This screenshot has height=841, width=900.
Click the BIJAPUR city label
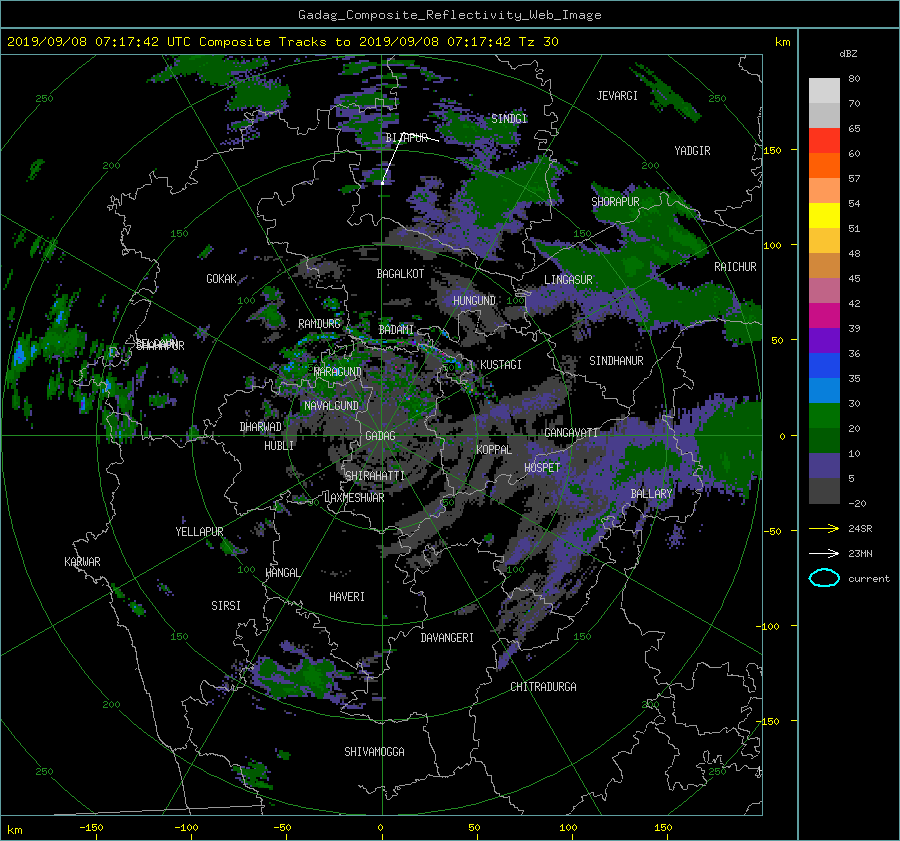click(x=406, y=138)
